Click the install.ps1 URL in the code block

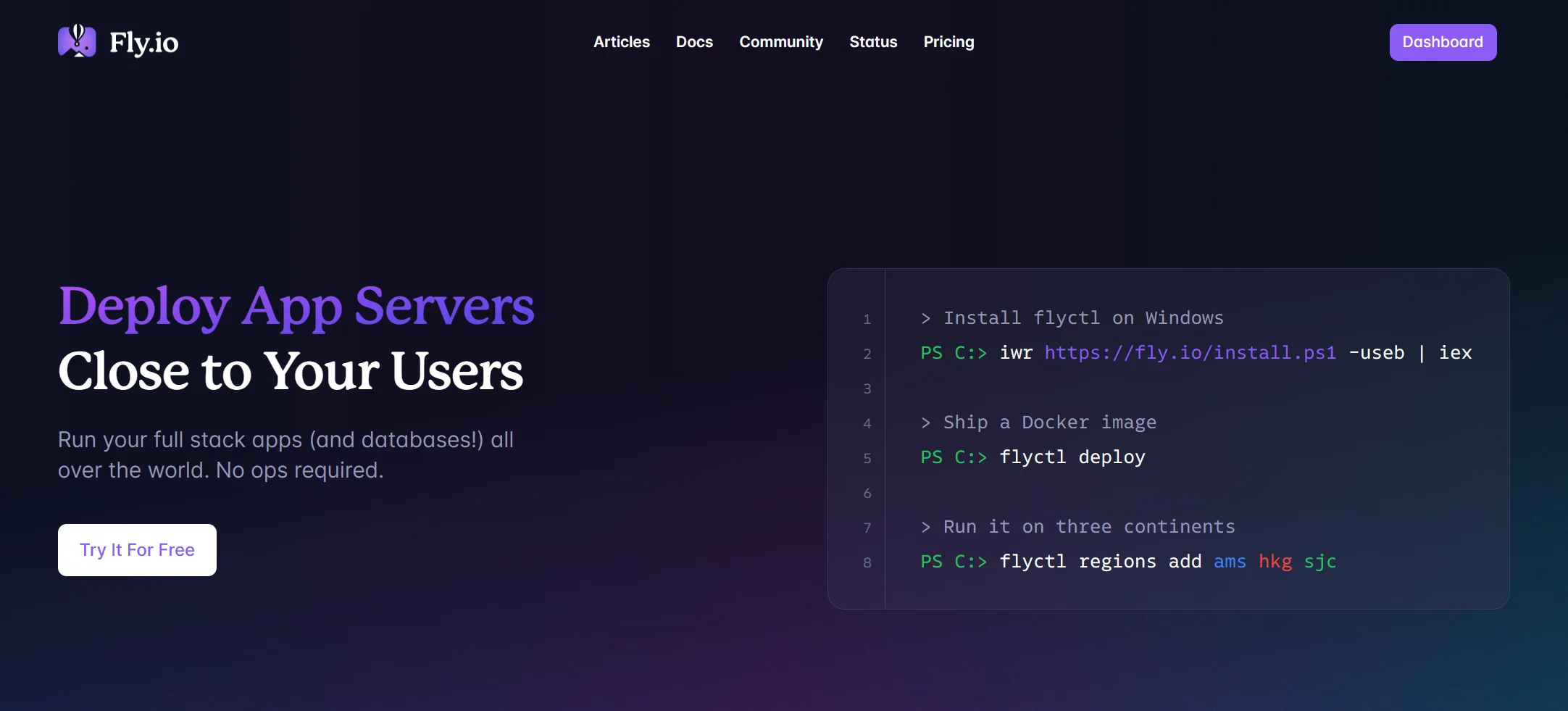point(1190,353)
